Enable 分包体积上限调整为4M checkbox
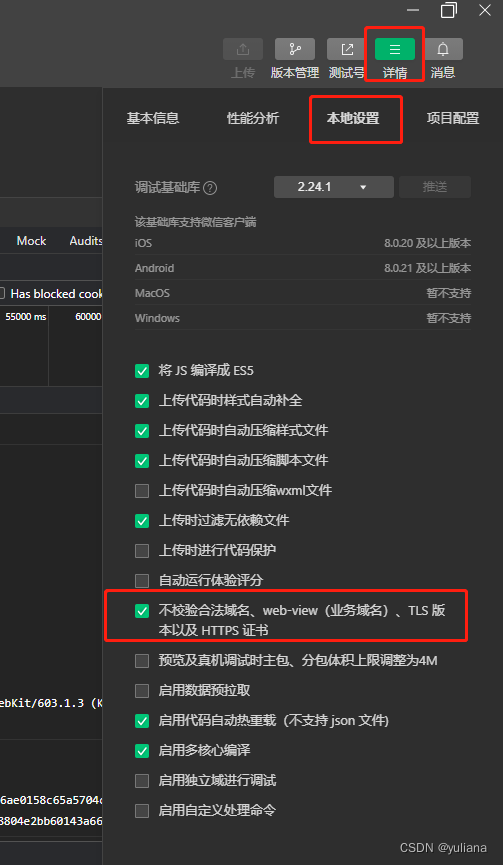 (142, 660)
